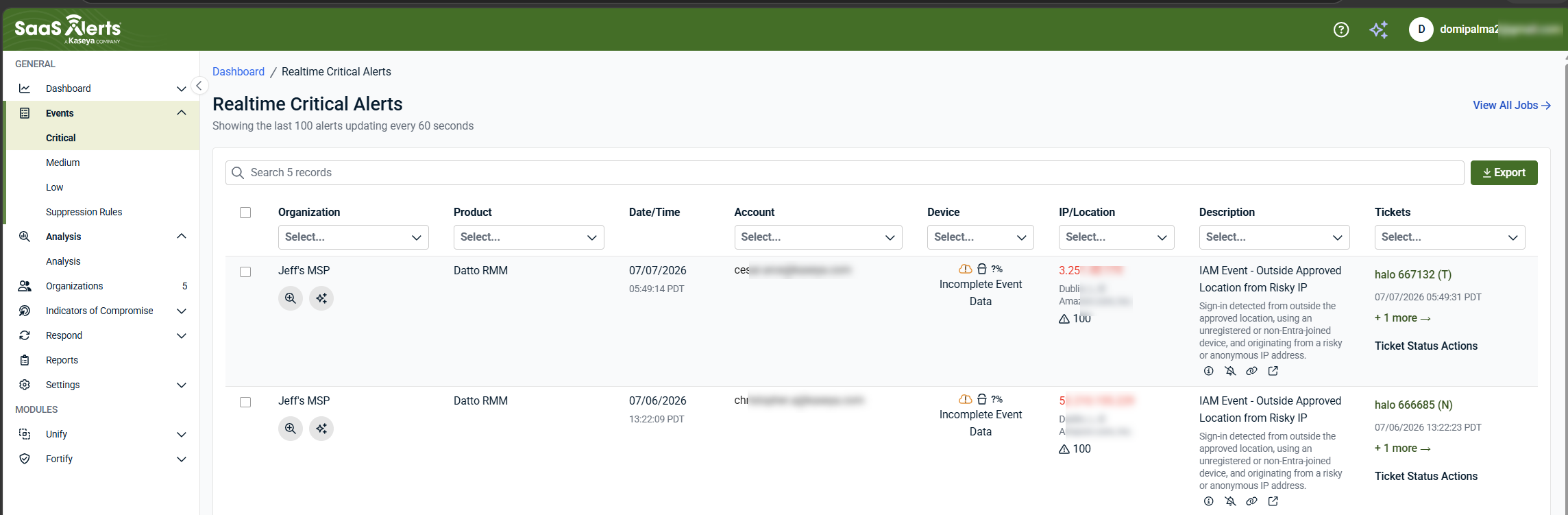Focus the Search 5 records field

click(844, 173)
